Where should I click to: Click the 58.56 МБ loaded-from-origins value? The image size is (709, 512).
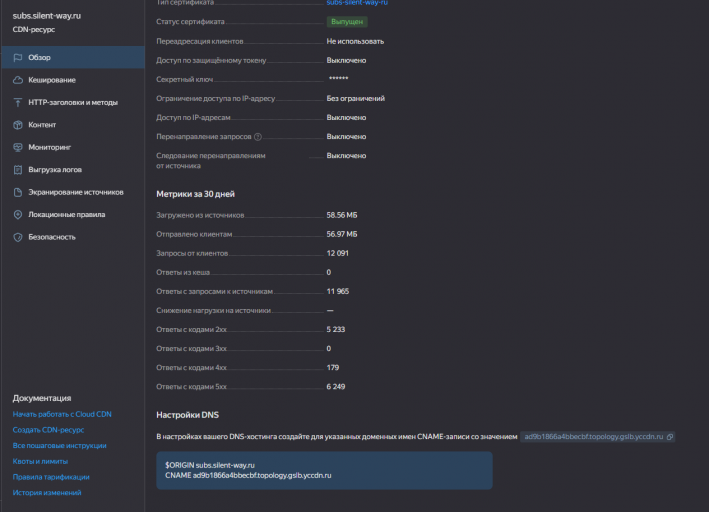(x=342, y=215)
